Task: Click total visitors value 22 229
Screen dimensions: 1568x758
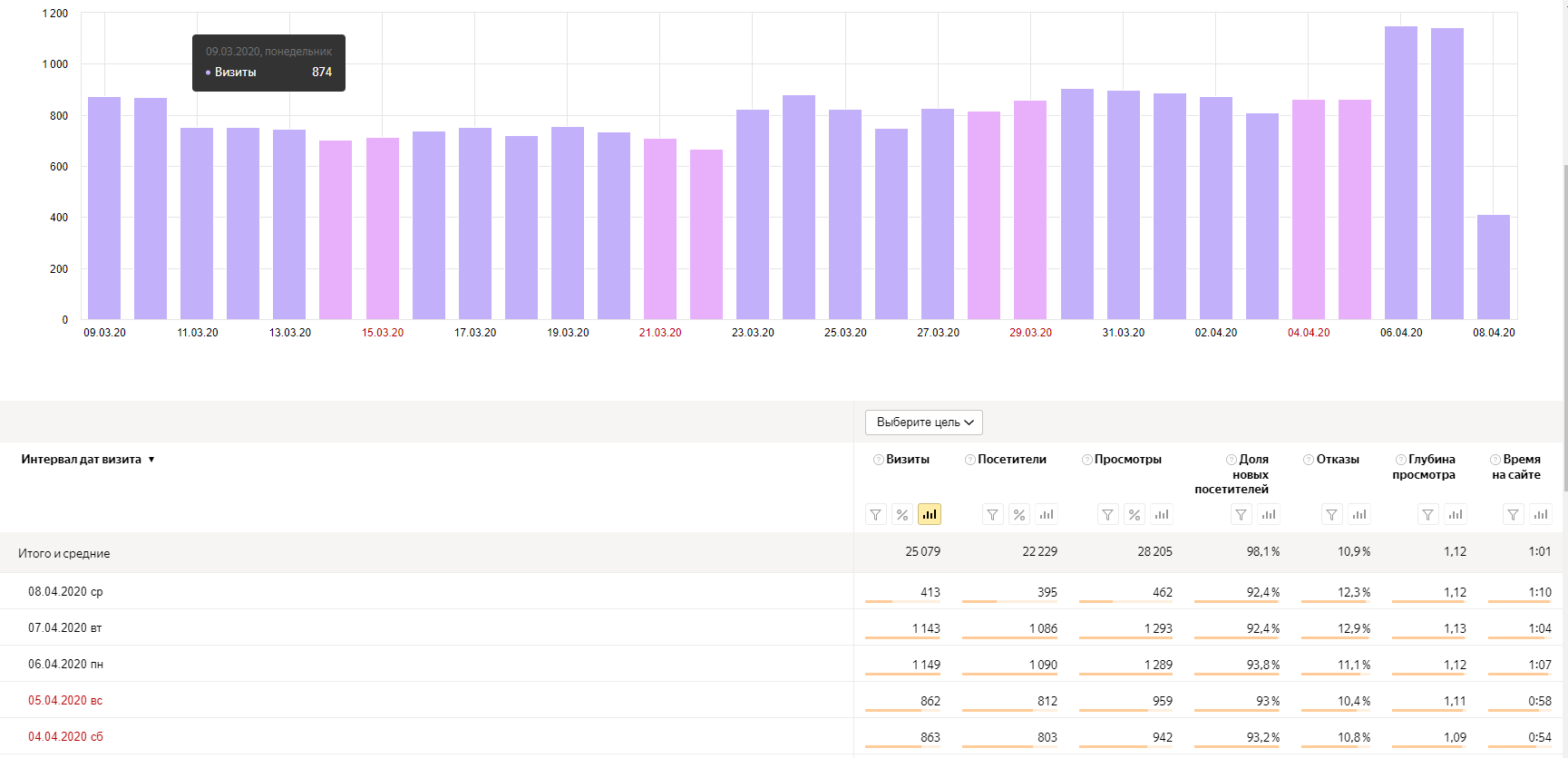Action: point(1039,551)
